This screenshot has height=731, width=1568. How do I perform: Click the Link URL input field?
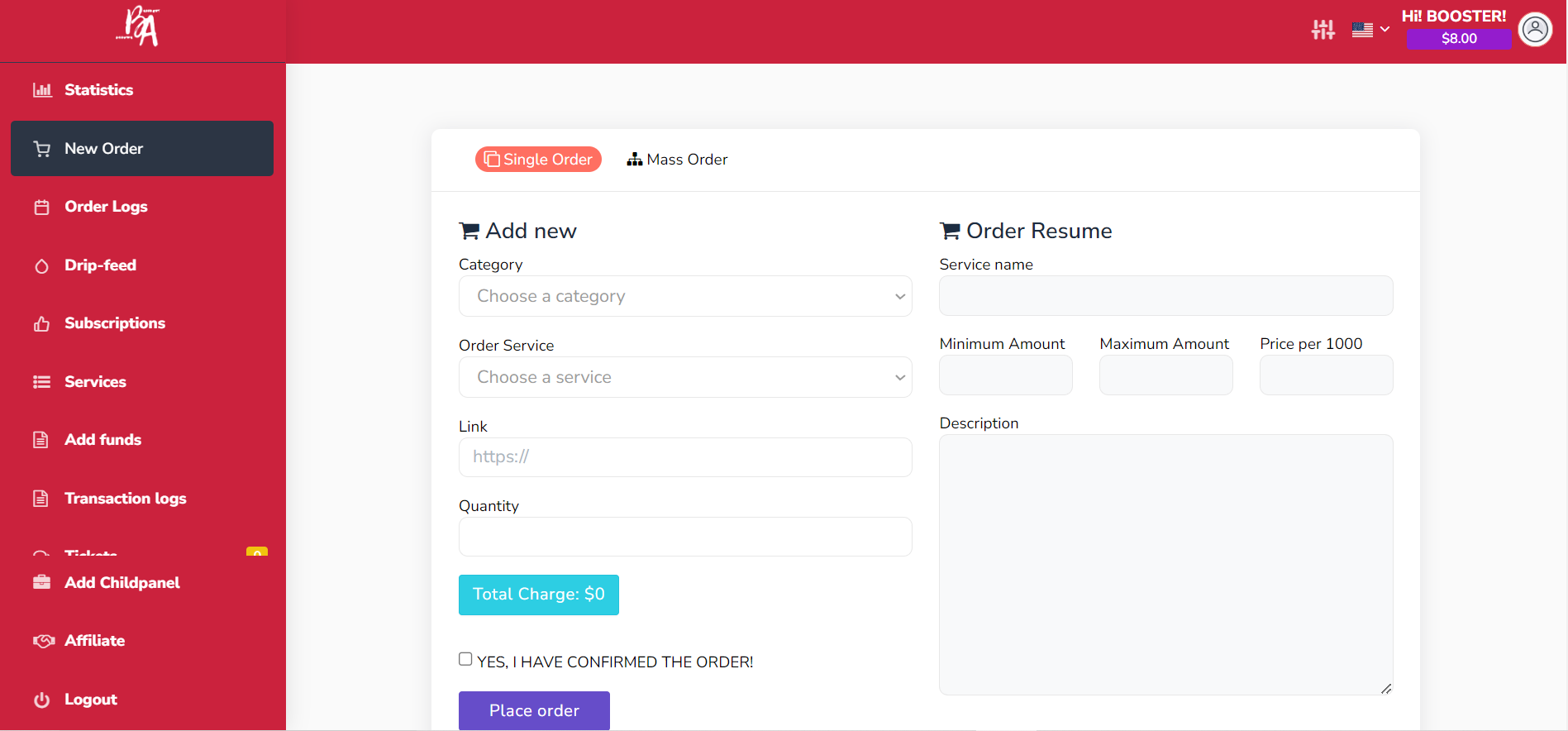pyautogui.click(x=684, y=457)
